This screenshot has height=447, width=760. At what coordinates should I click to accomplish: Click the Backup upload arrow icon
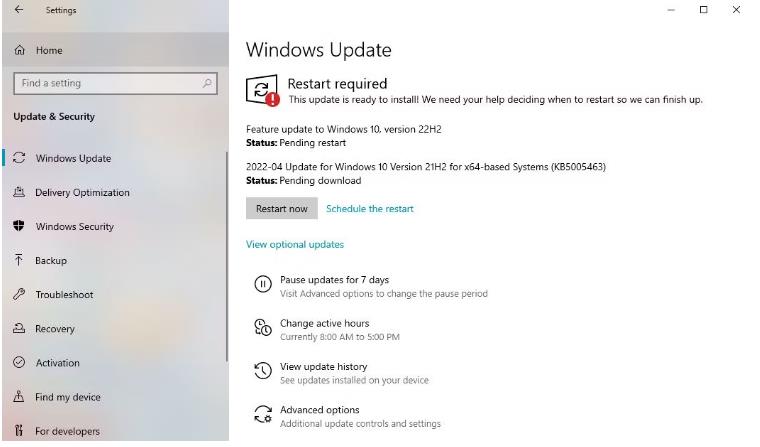(19, 260)
